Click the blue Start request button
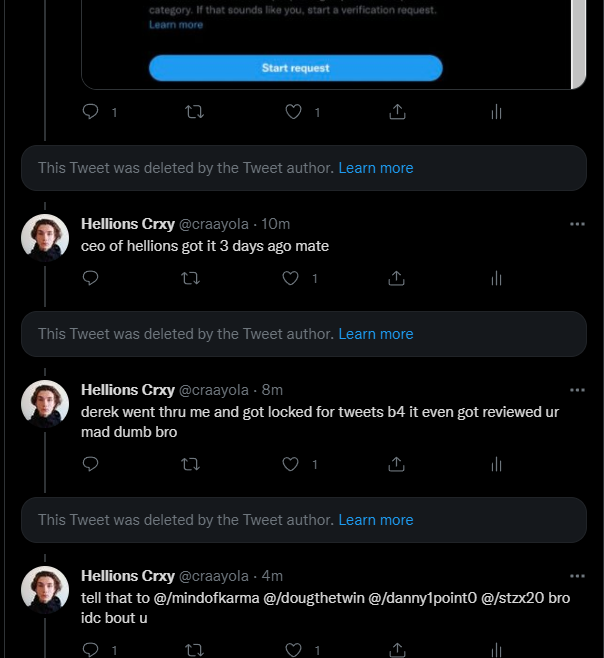Image resolution: width=604 pixels, height=658 pixels. coord(295,68)
